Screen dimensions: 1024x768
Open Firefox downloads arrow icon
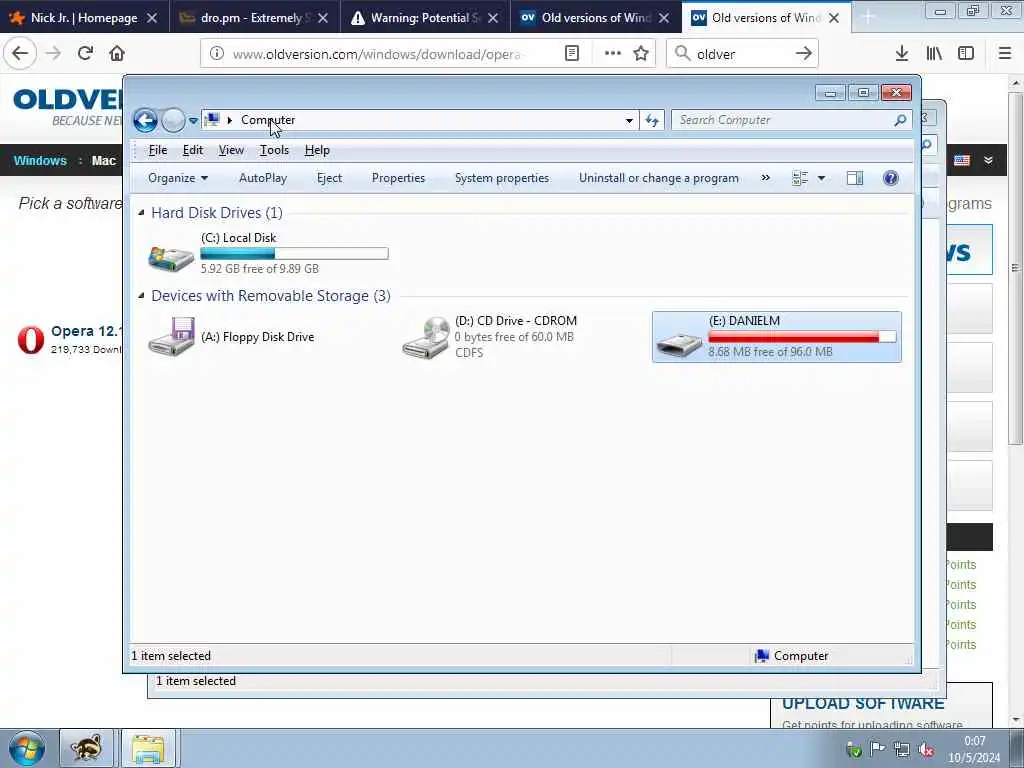(x=901, y=54)
